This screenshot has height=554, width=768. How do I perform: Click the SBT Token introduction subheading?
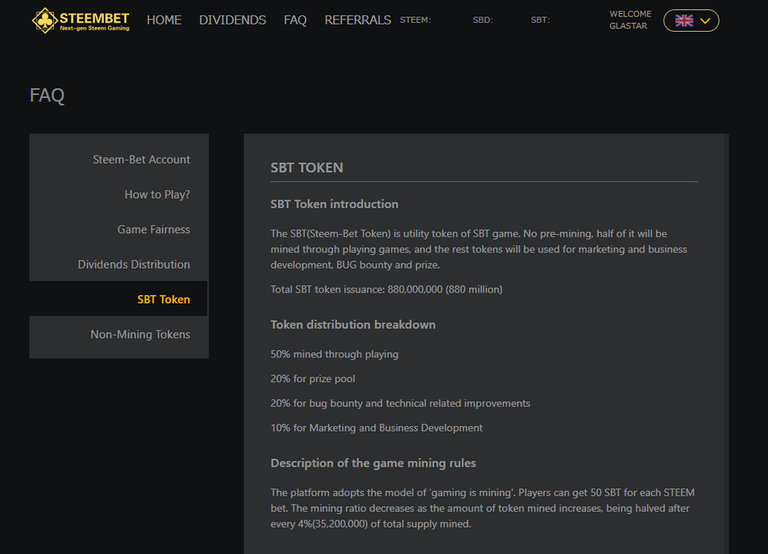(x=334, y=204)
